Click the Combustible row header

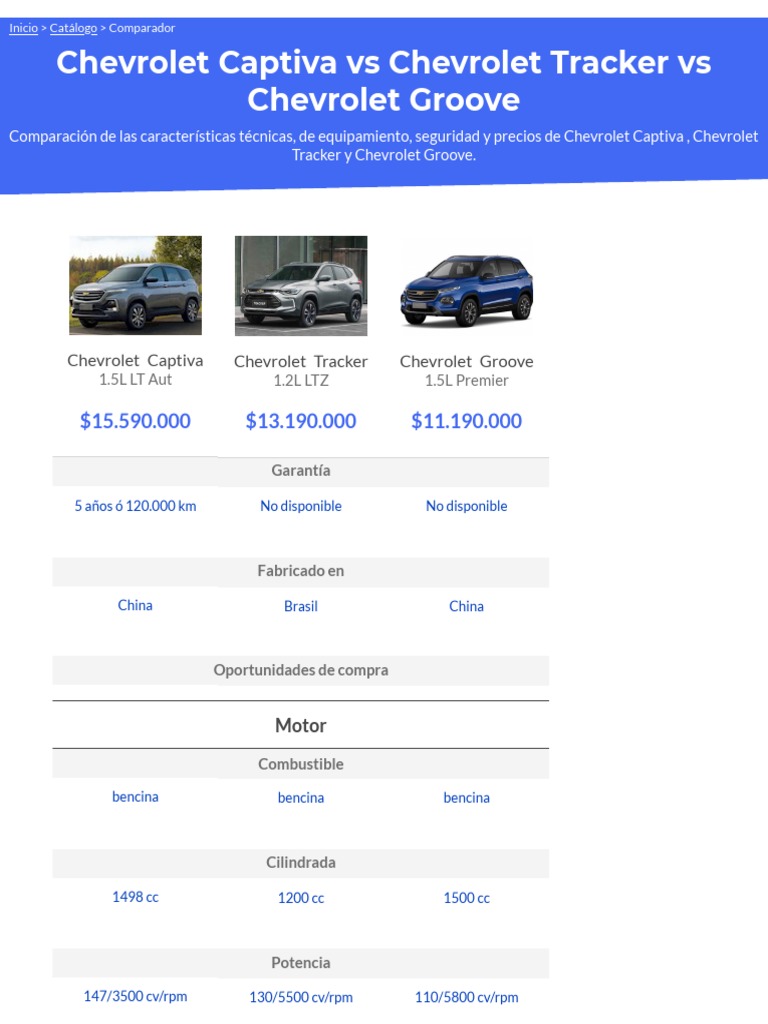[x=301, y=764]
